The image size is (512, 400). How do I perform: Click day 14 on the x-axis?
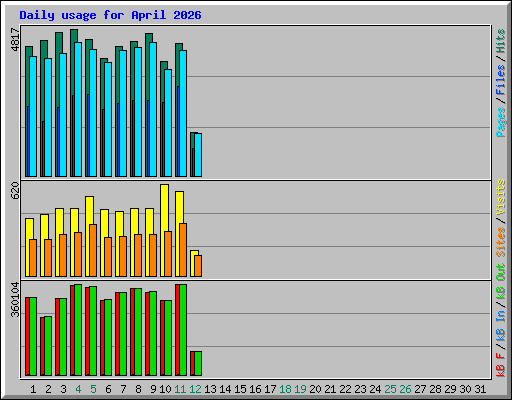point(225,389)
